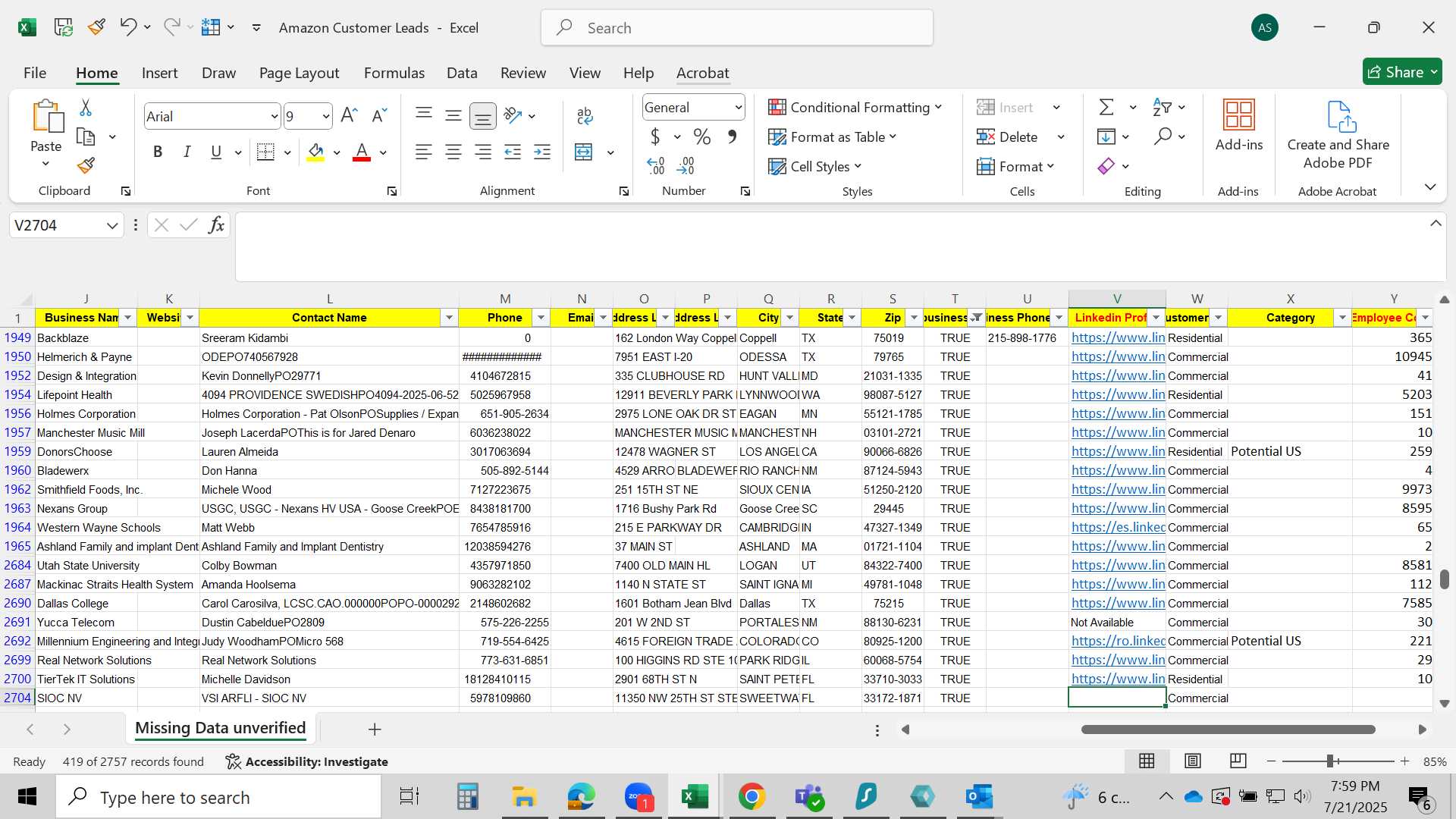The width and height of the screenshot is (1456, 819).
Task: Click Accessibility: Investigate in status bar
Action: (307, 761)
